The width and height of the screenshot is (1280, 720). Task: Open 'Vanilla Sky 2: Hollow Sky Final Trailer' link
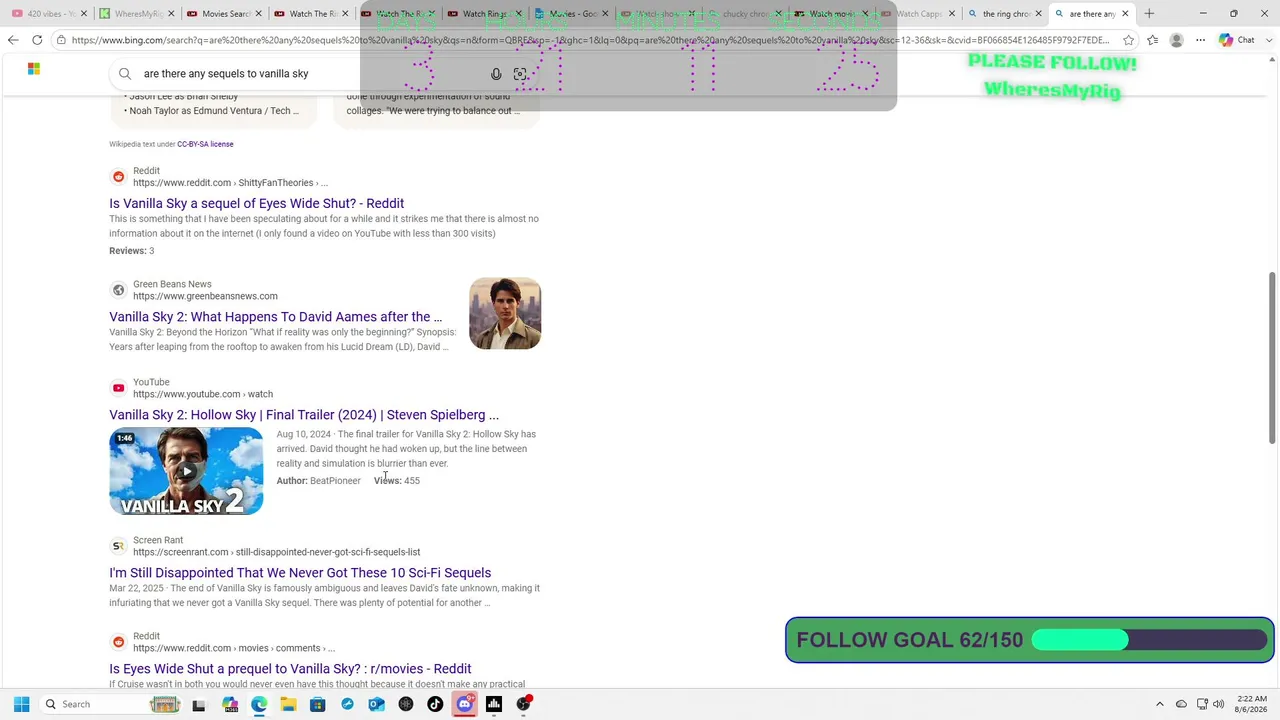pyautogui.click(x=304, y=415)
